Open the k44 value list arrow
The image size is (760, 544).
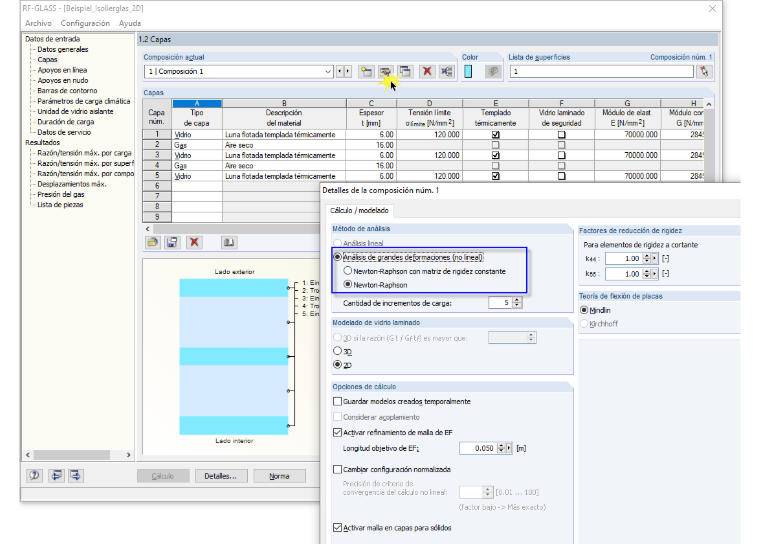click(655, 259)
